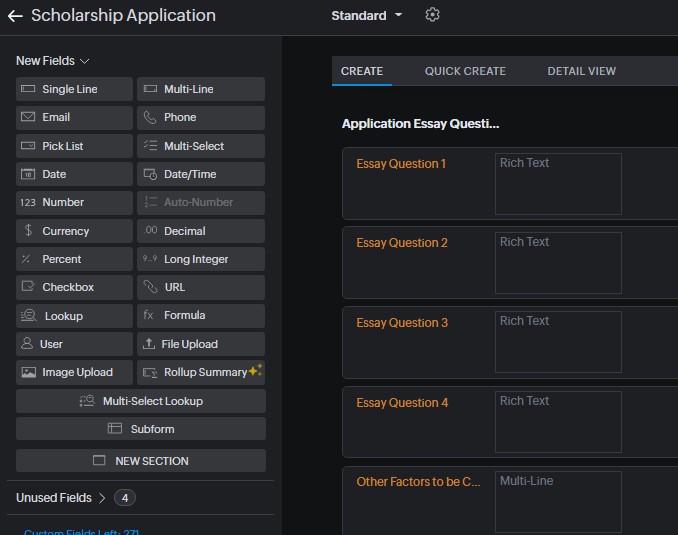Click the Essay Question 3 Rich Text box

(558, 342)
